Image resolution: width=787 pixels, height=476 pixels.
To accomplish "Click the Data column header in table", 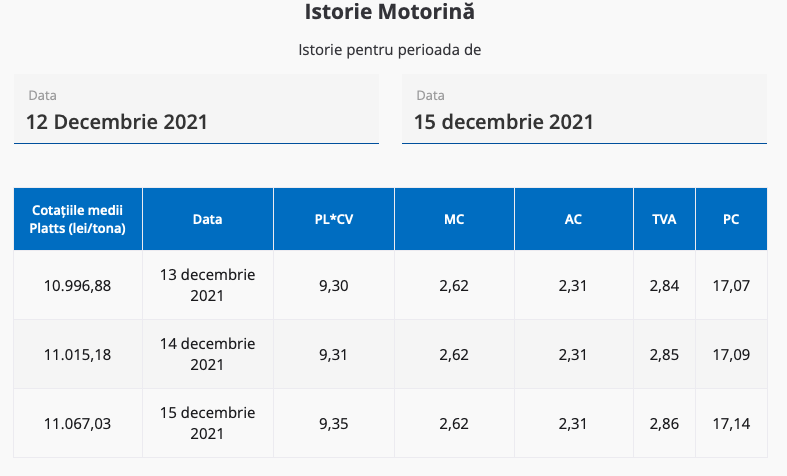I will click(208, 219).
